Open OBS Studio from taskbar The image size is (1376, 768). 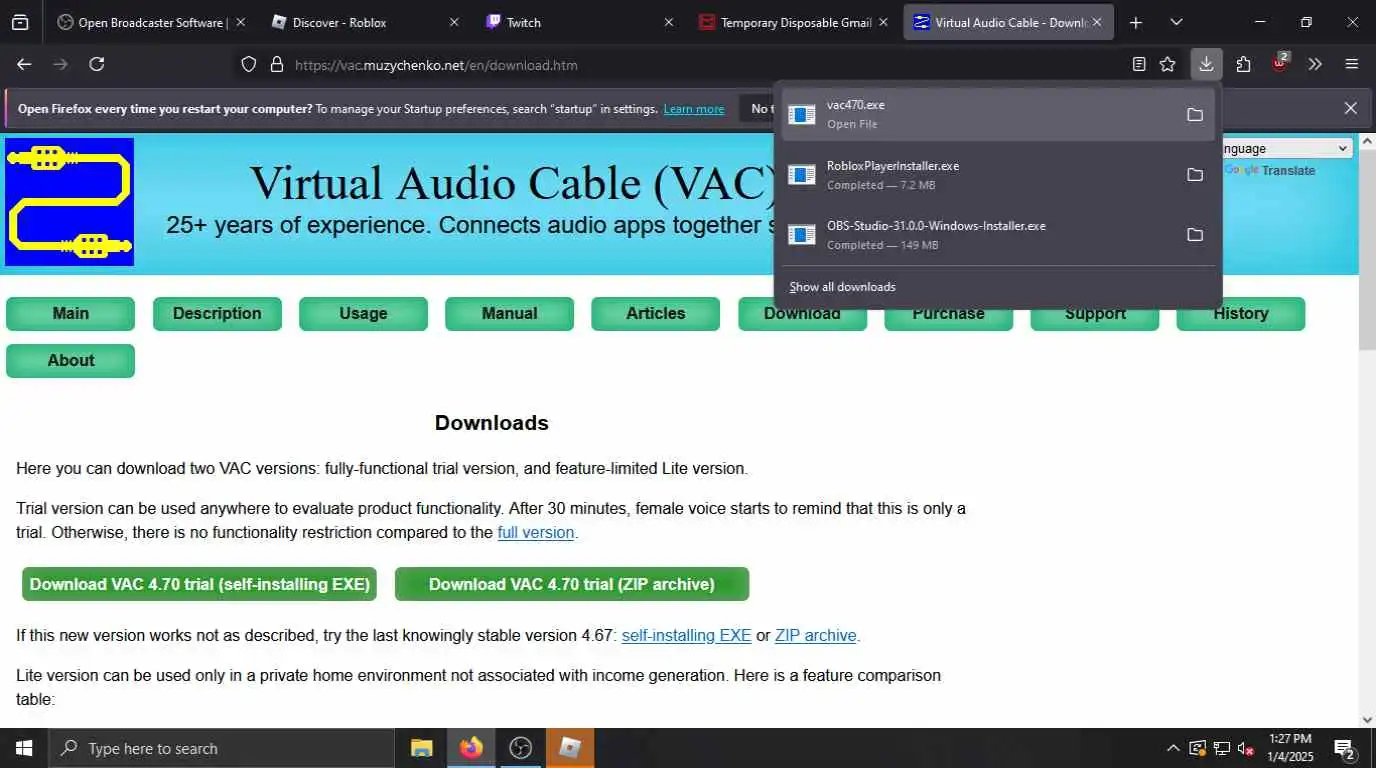tap(521, 748)
